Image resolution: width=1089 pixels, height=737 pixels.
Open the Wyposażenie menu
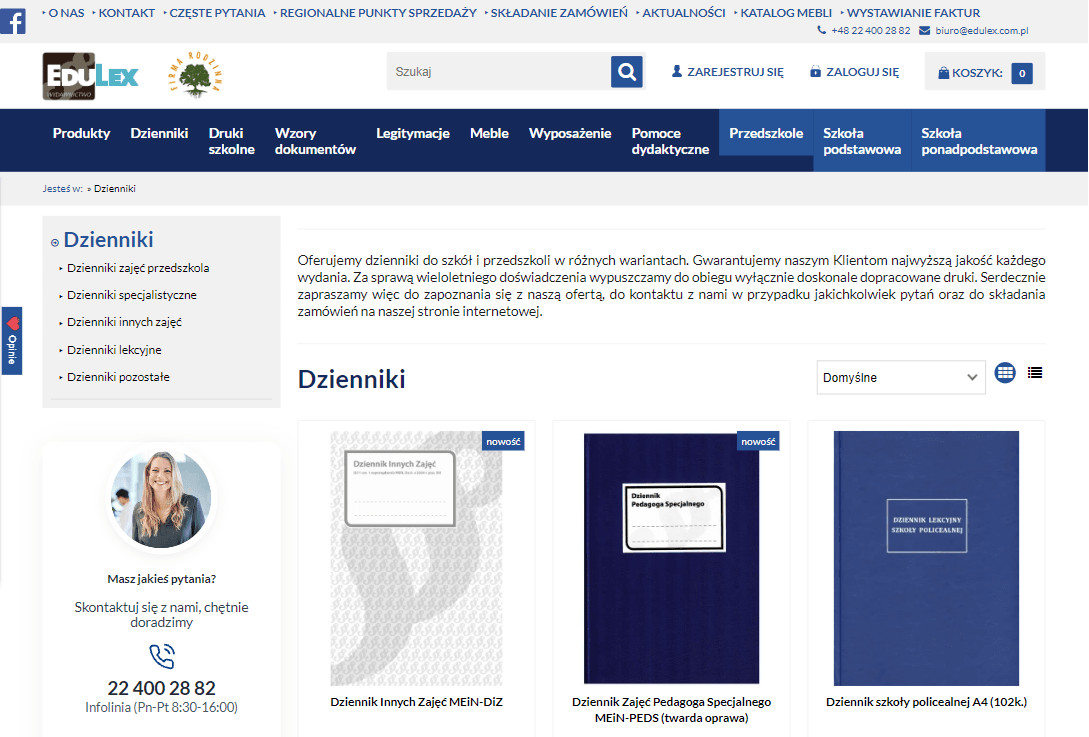tap(570, 133)
